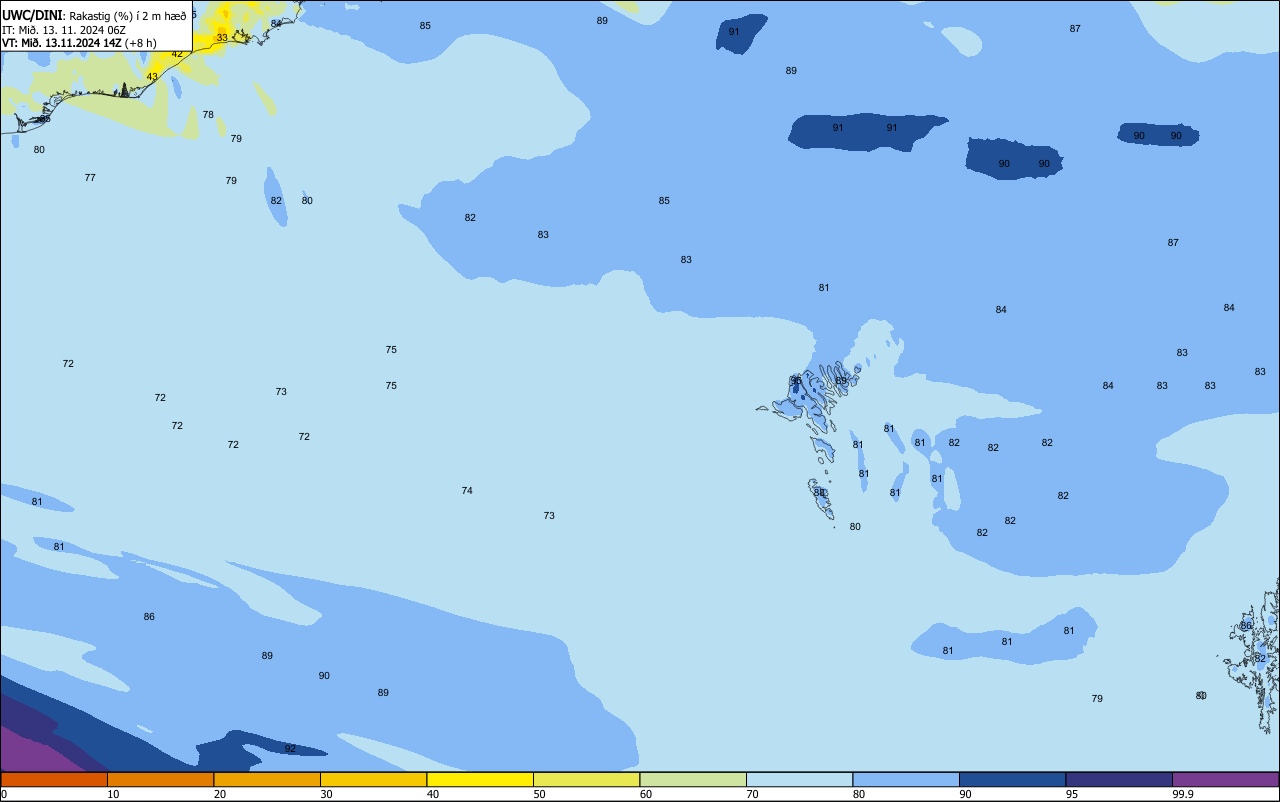
Task: Select the '50' tick label on legend
Action: click(x=540, y=794)
